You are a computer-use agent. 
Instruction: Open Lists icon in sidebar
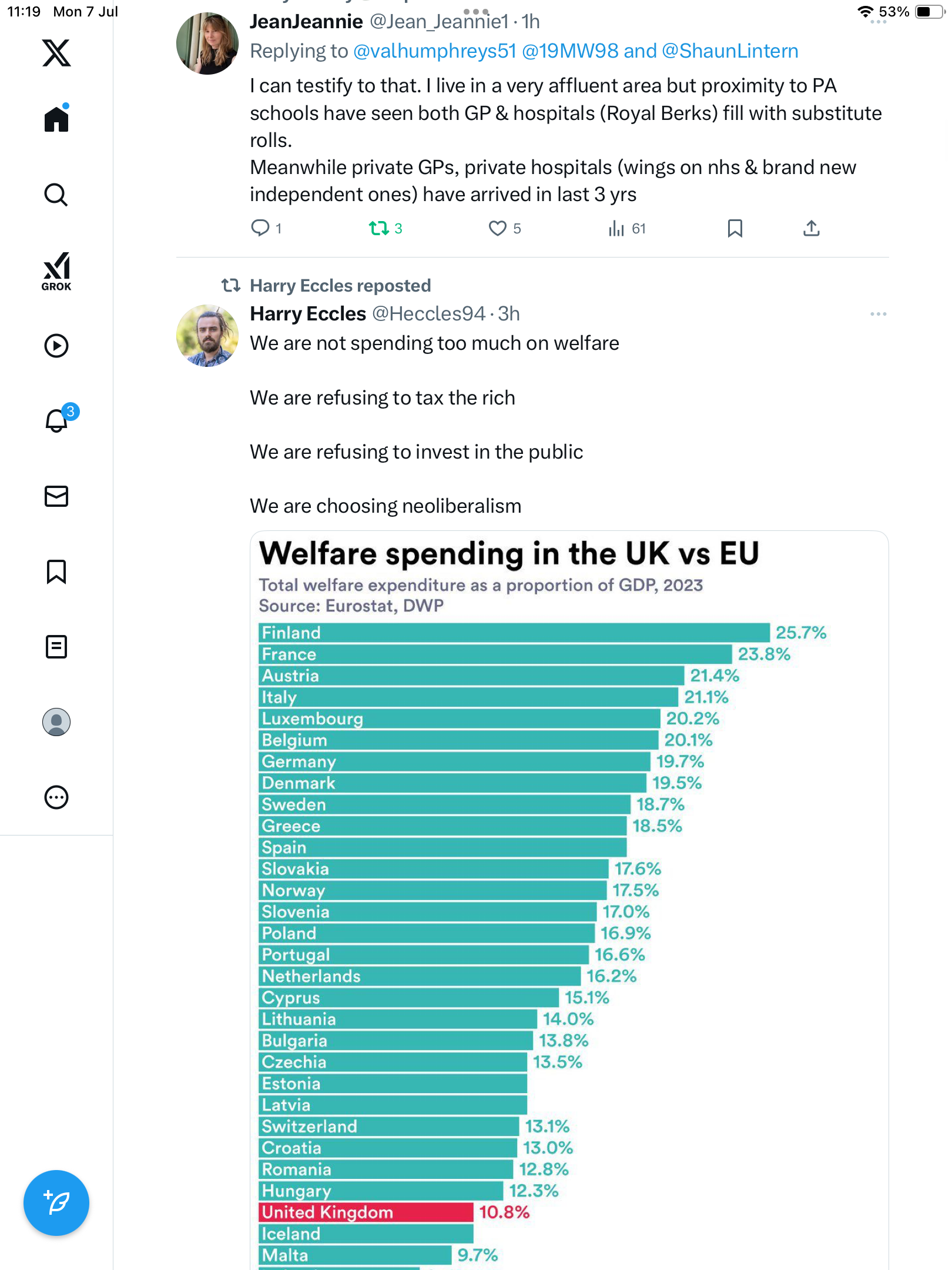click(x=56, y=647)
